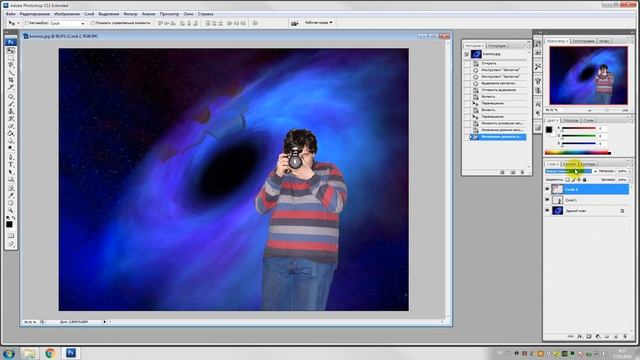Select the Move tool in the toolbox

11,51
